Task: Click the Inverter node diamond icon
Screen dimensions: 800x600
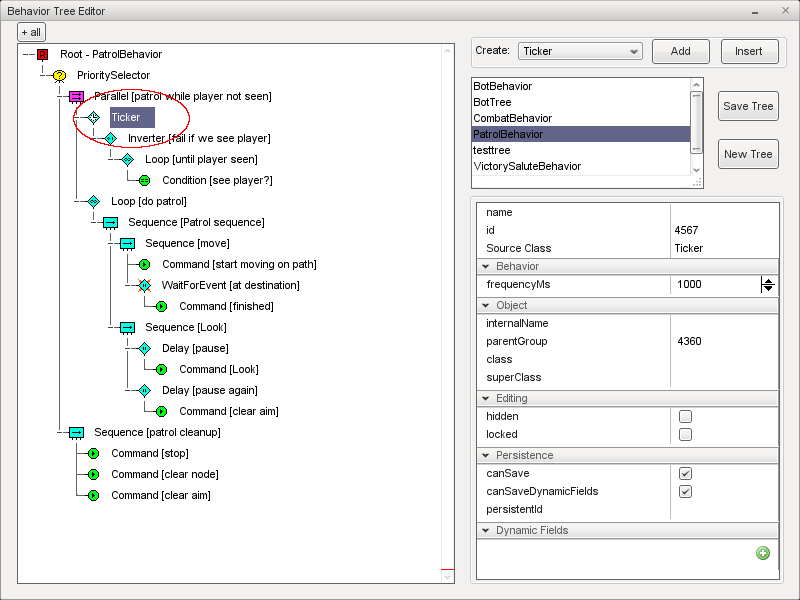Action: point(110,138)
